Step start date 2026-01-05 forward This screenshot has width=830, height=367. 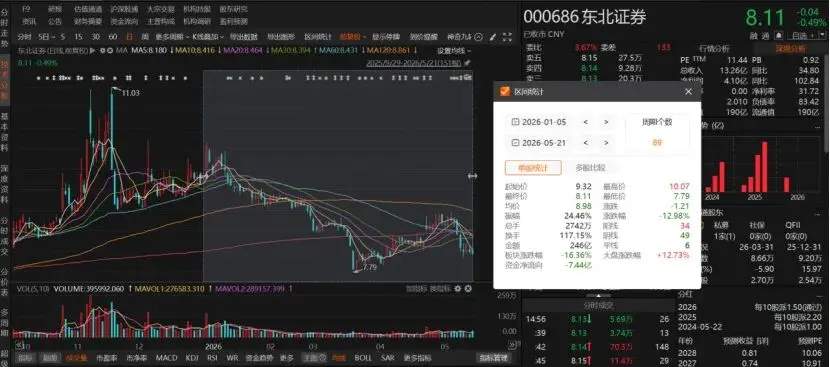(606, 122)
